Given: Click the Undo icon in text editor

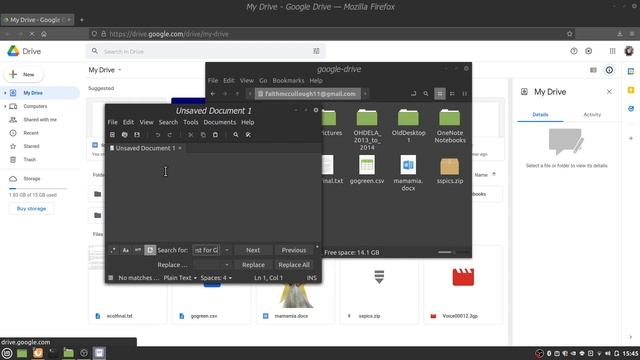Looking at the screenshot, I should pos(158,135).
